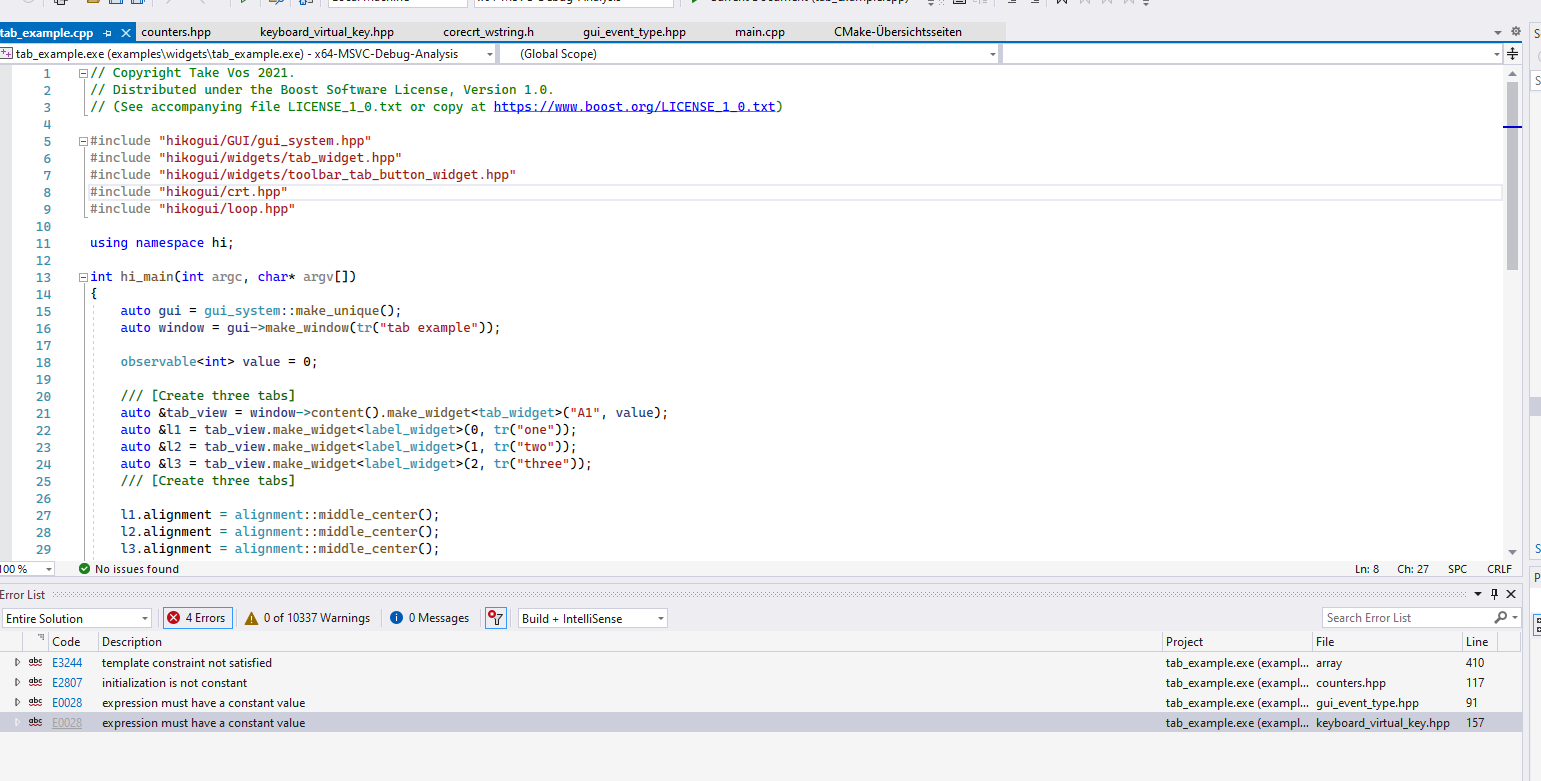
Task: Close the tab_example.cpp tab
Action: pyautogui.click(x=125, y=33)
